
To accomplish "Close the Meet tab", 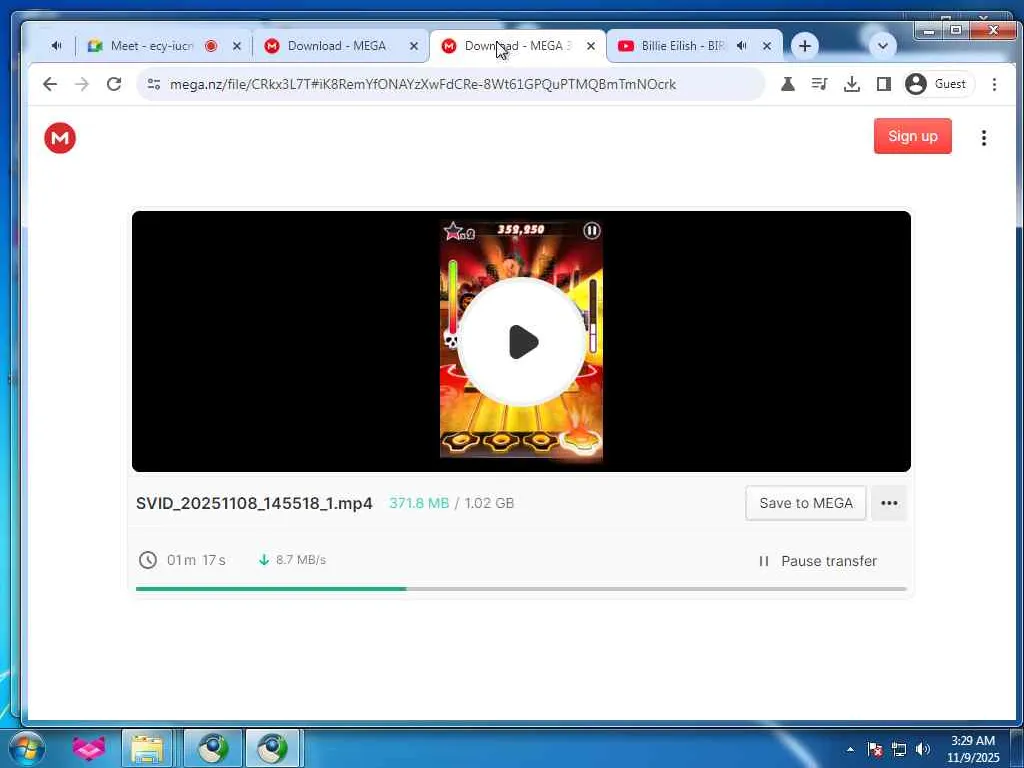I will [237, 46].
